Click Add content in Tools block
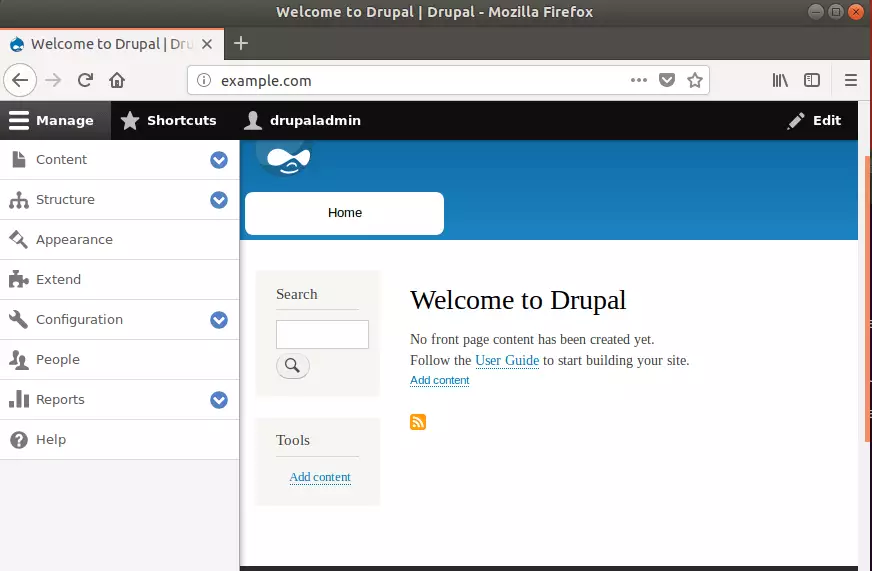Image resolution: width=872 pixels, height=571 pixels. [x=320, y=477]
